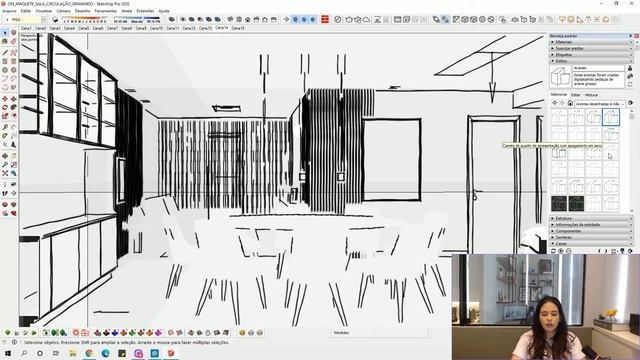The height and width of the screenshot is (360, 640).
Task: Pick the Paint Bucket tool
Action: click(x=5, y=42)
